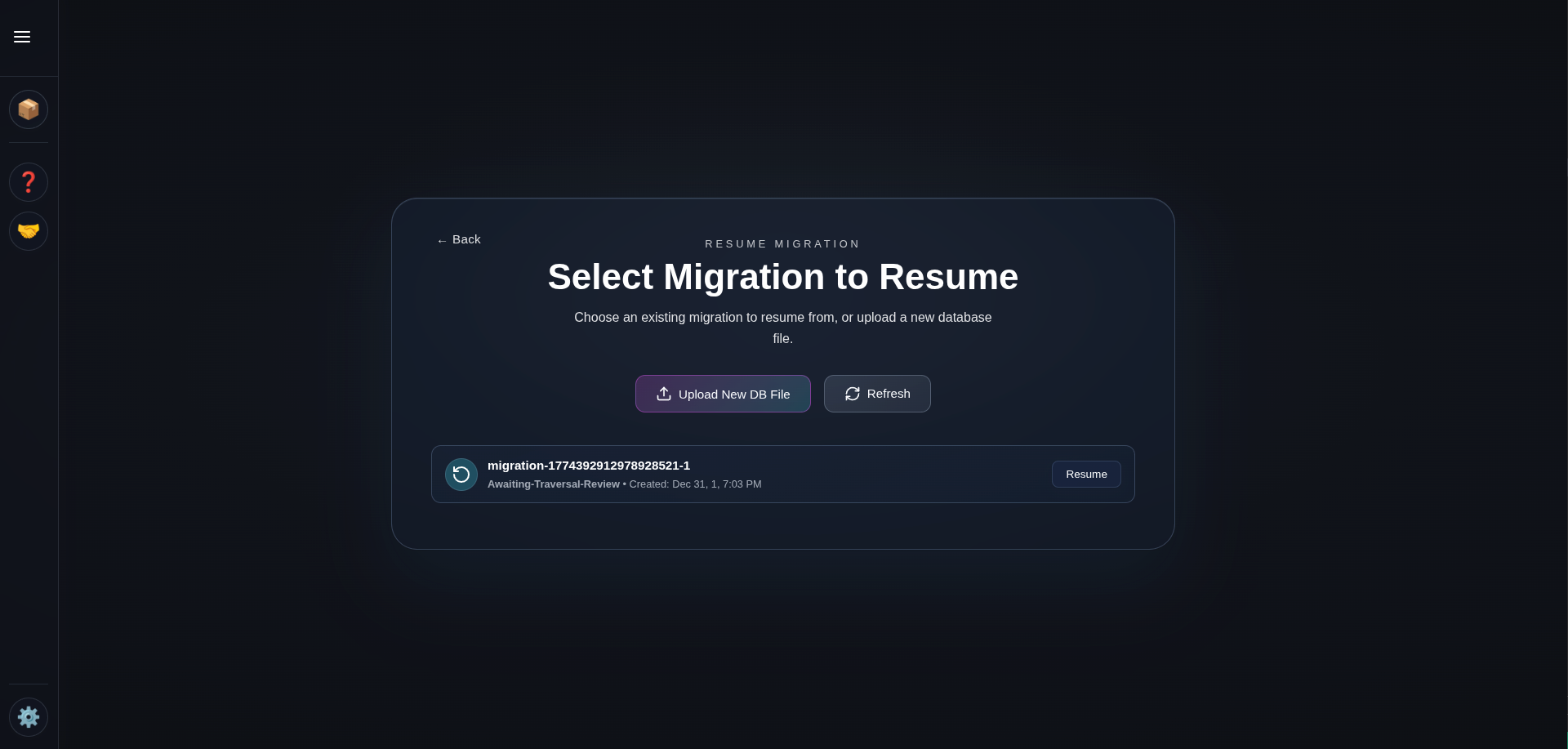The image size is (1568, 749).
Task: Click the Awaiting-Traversal-Review status text
Action: coord(553,484)
